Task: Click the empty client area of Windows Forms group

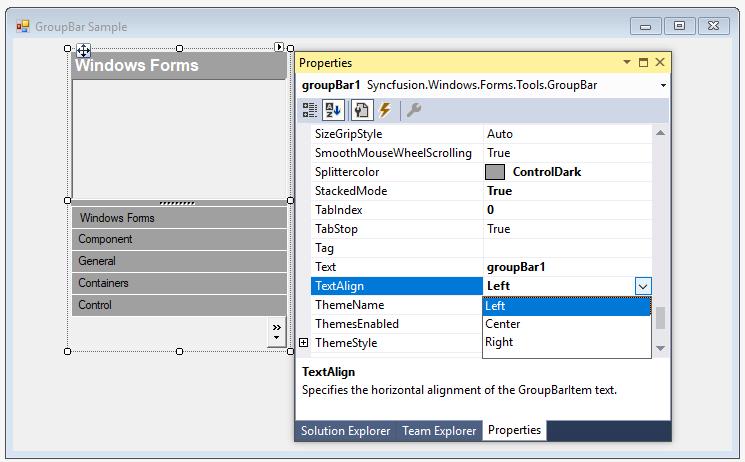Action: click(179, 139)
